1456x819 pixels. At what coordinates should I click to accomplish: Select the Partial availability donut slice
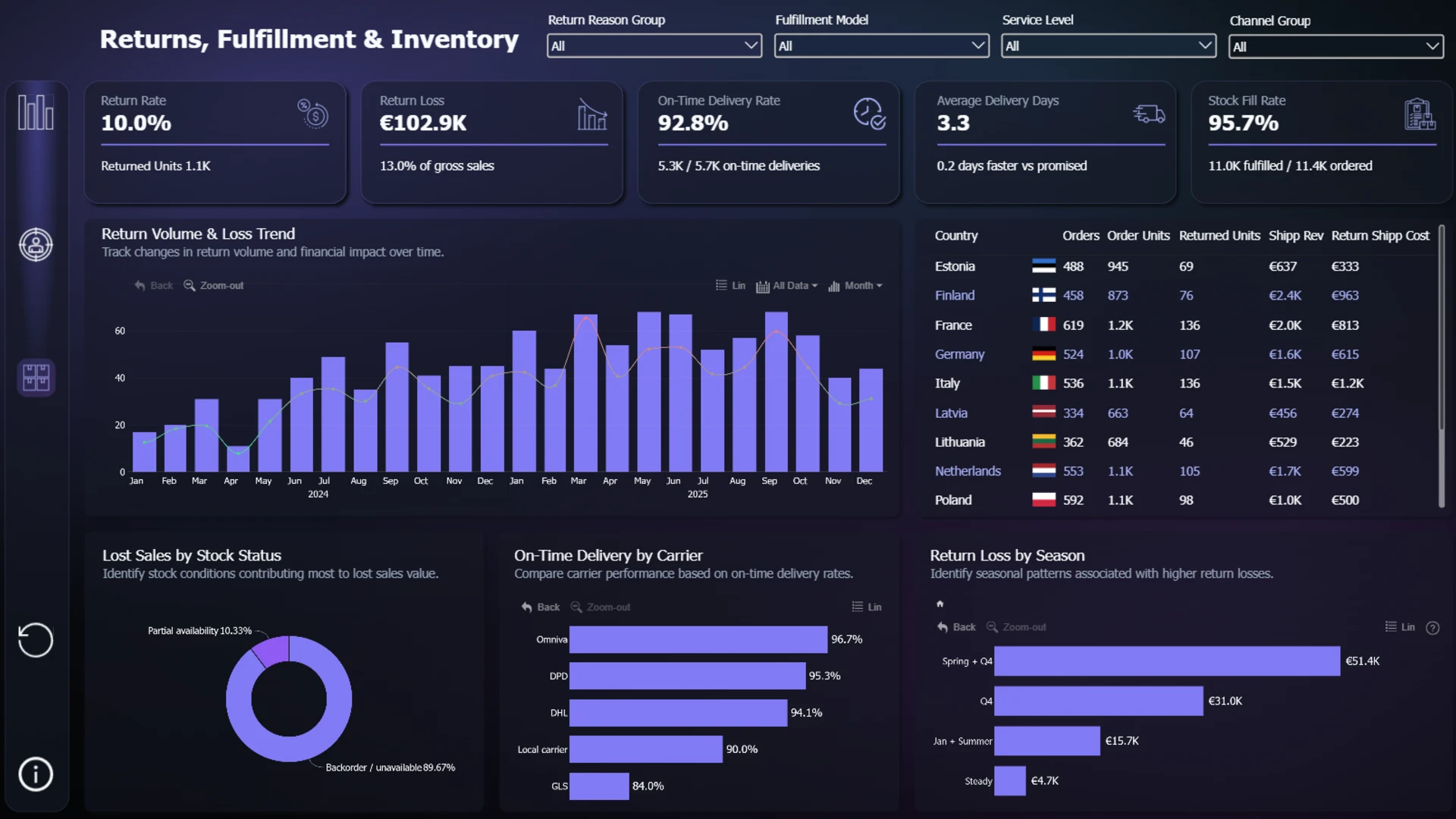(271, 650)
